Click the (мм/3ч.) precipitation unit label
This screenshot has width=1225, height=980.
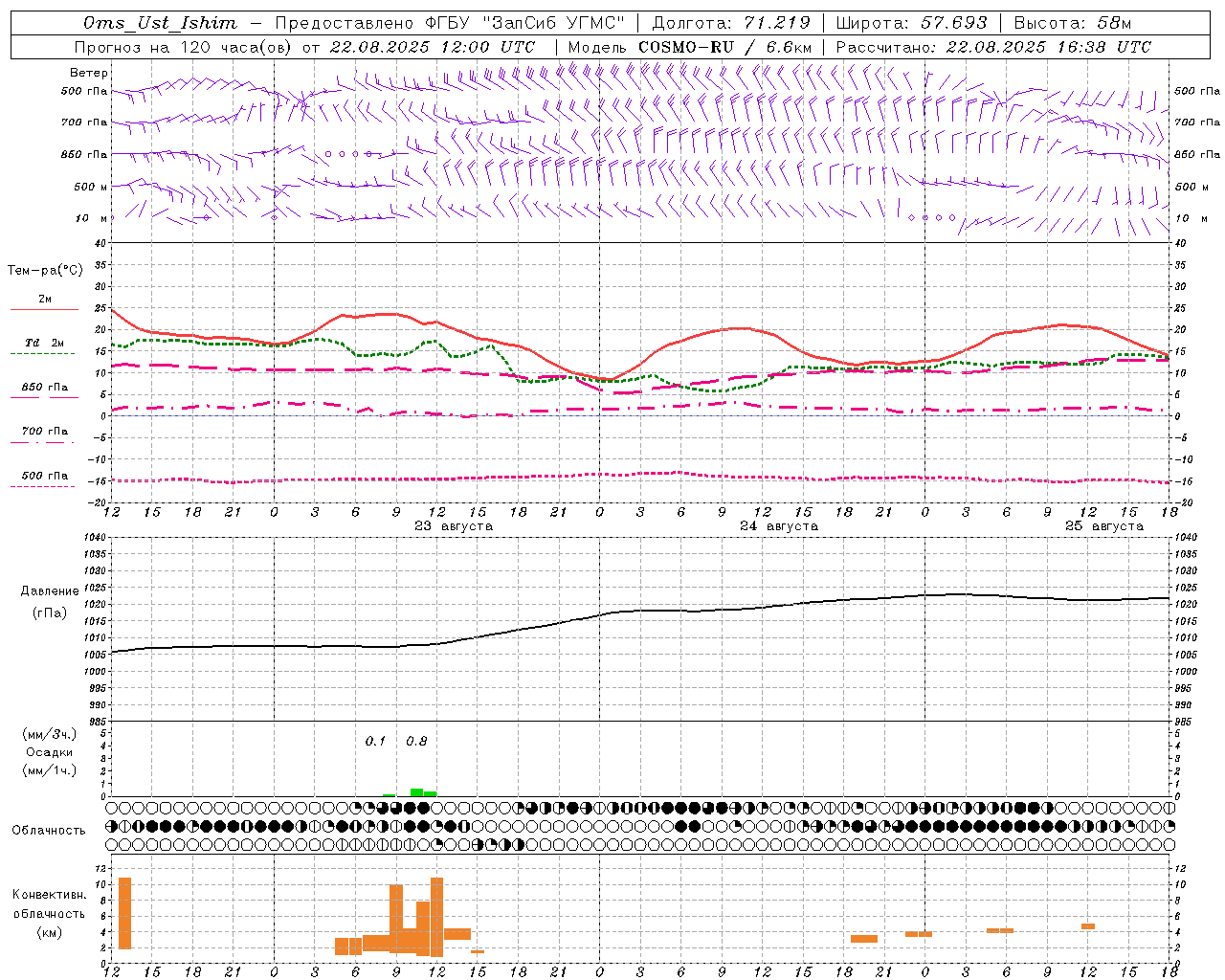(50, 734)
